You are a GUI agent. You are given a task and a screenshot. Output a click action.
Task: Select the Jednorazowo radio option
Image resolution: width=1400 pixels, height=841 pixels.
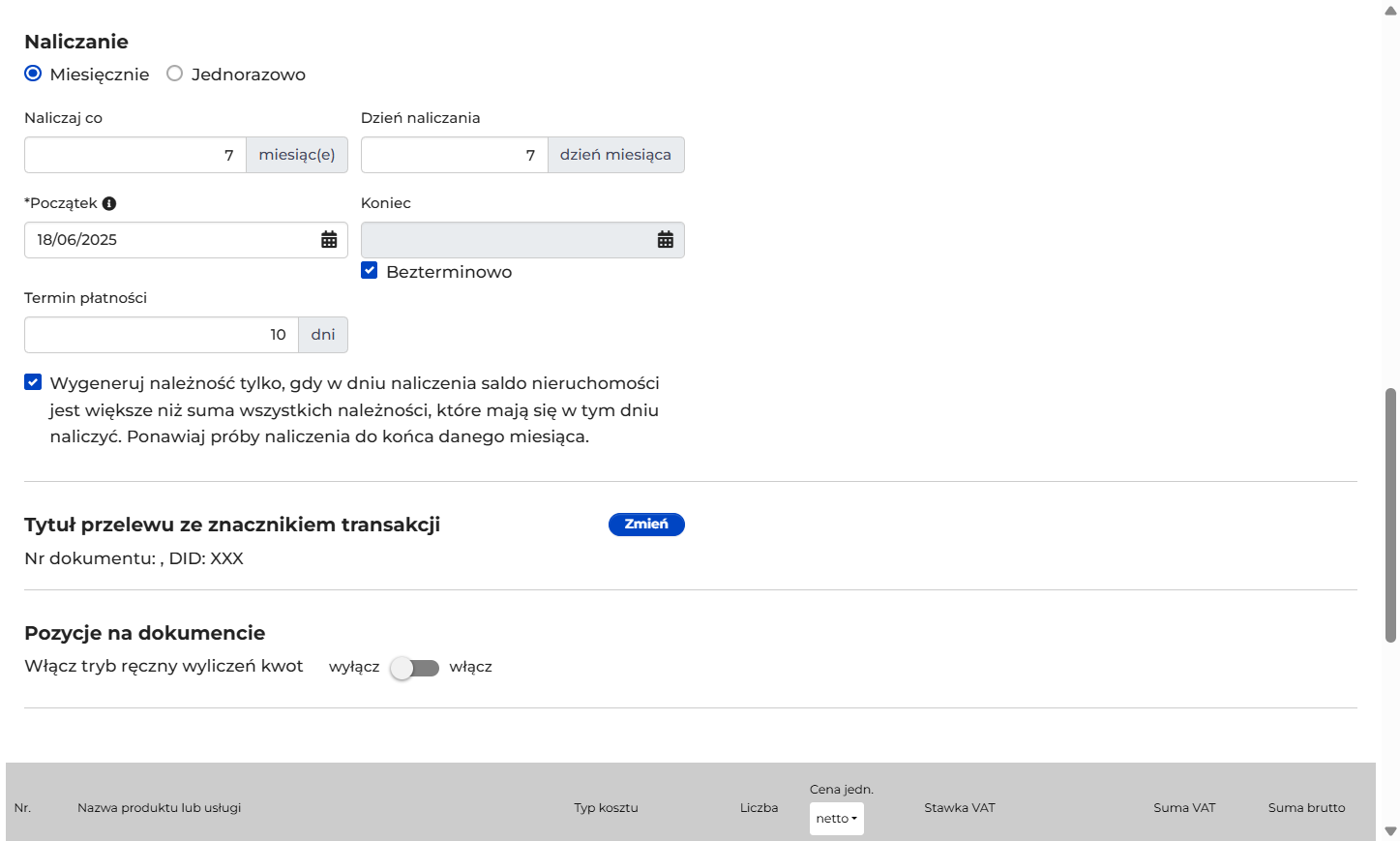click(x=174, y=74)
